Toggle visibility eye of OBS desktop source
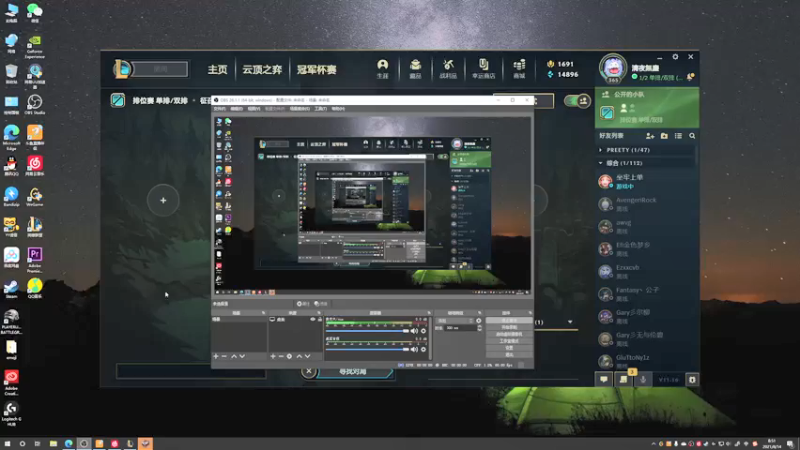The height and width of the screenshot is (450, 800). pos(313,319)
